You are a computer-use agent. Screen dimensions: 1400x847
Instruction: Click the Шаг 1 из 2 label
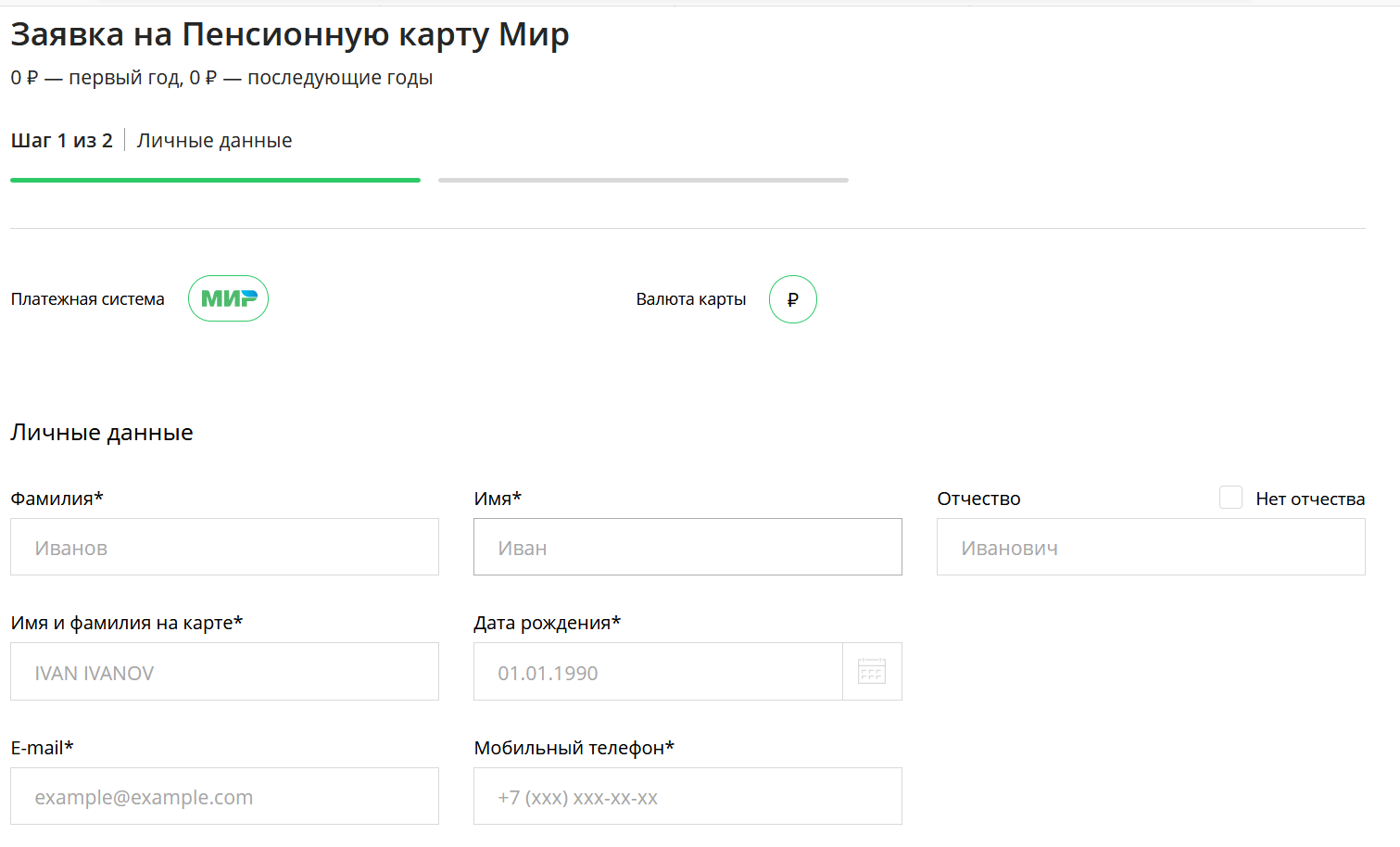click(62, 141)
